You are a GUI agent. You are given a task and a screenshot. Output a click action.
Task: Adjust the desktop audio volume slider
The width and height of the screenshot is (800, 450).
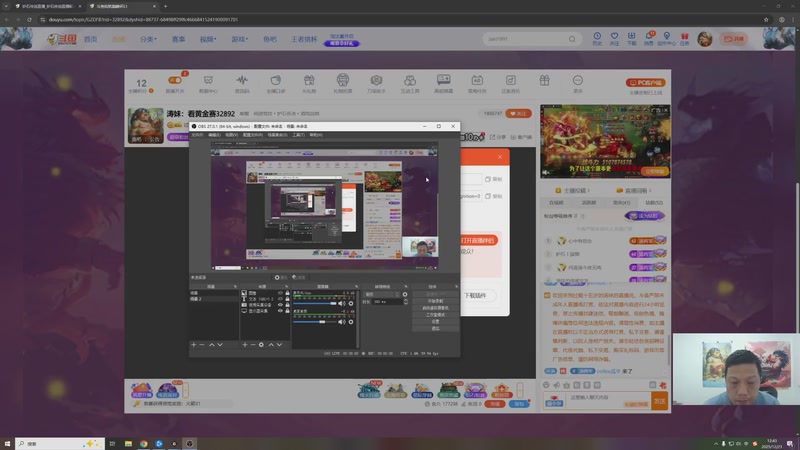point(315,322)
